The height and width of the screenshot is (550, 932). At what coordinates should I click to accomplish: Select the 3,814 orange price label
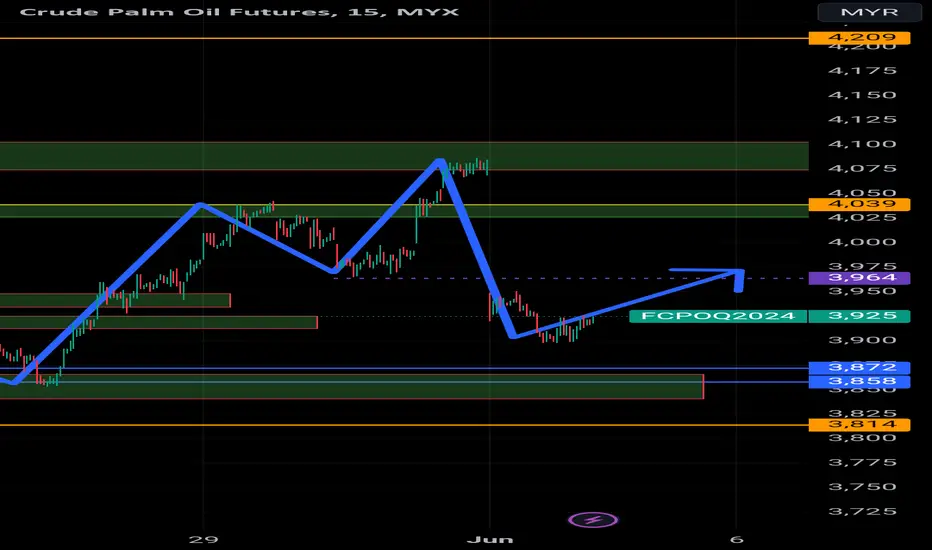tap(859, 425)
